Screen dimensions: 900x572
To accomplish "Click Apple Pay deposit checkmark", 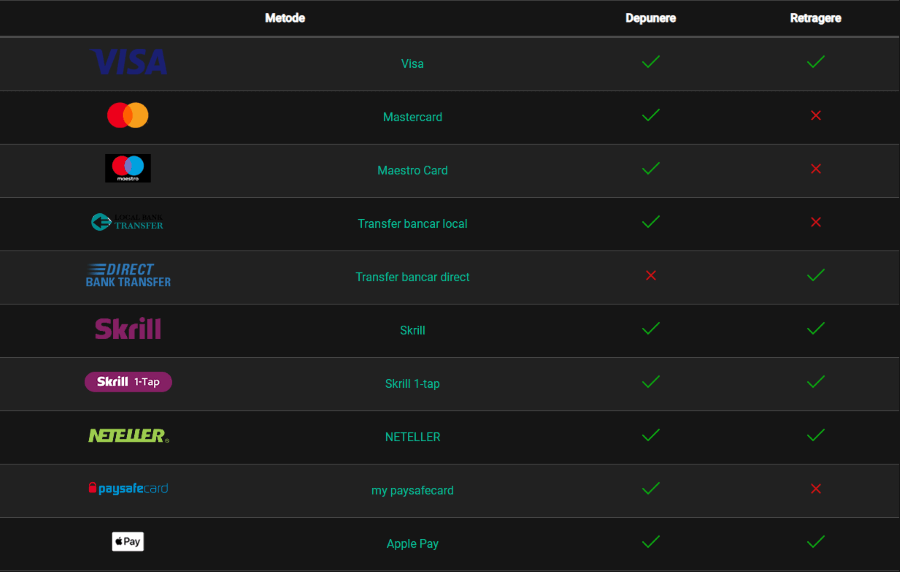I will (x=651, y=542).
